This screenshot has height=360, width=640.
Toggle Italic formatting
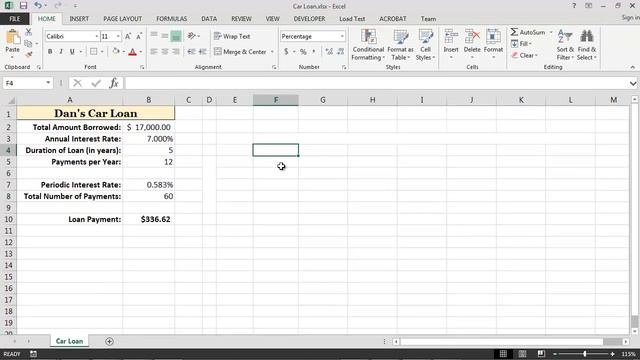click(x=61, y=51)
